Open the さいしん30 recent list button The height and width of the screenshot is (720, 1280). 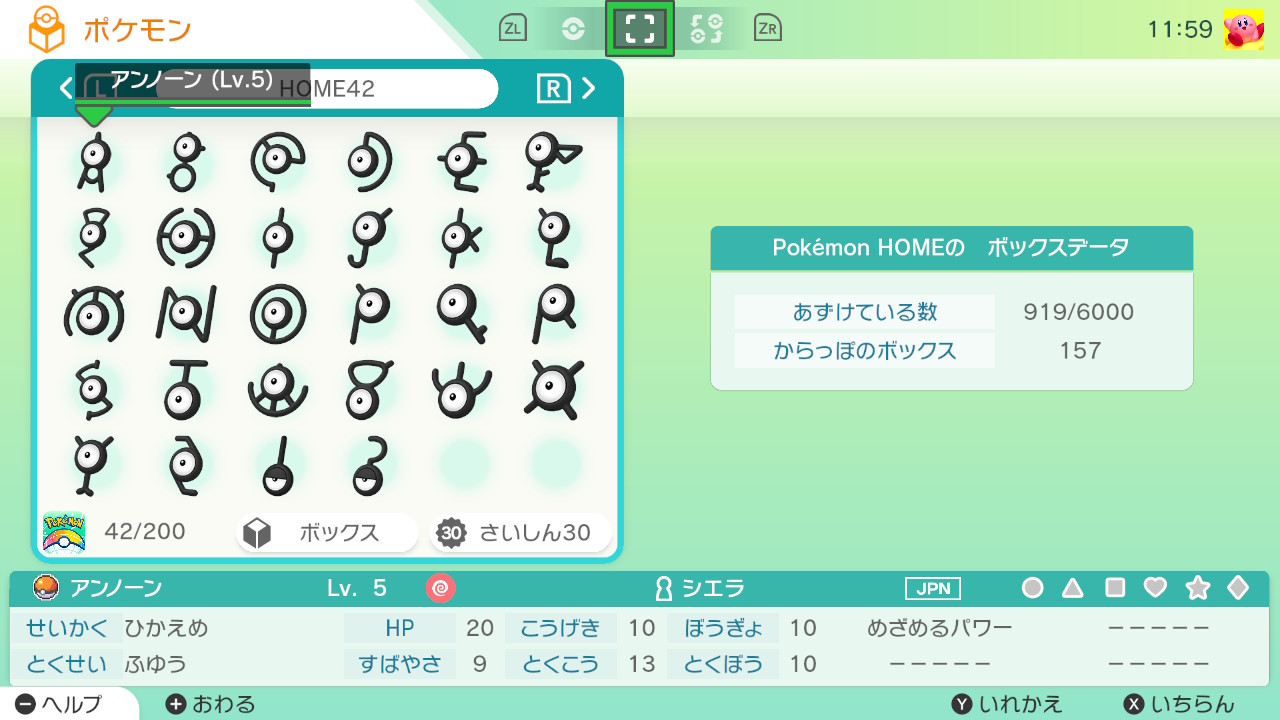pyautogui.click(x=520, y=533)
